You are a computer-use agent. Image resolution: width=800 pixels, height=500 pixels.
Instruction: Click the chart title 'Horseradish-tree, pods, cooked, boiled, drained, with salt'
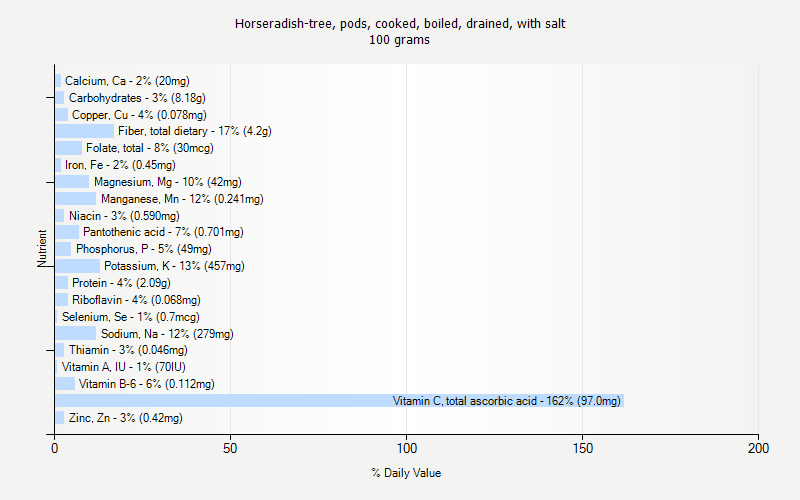399,24
